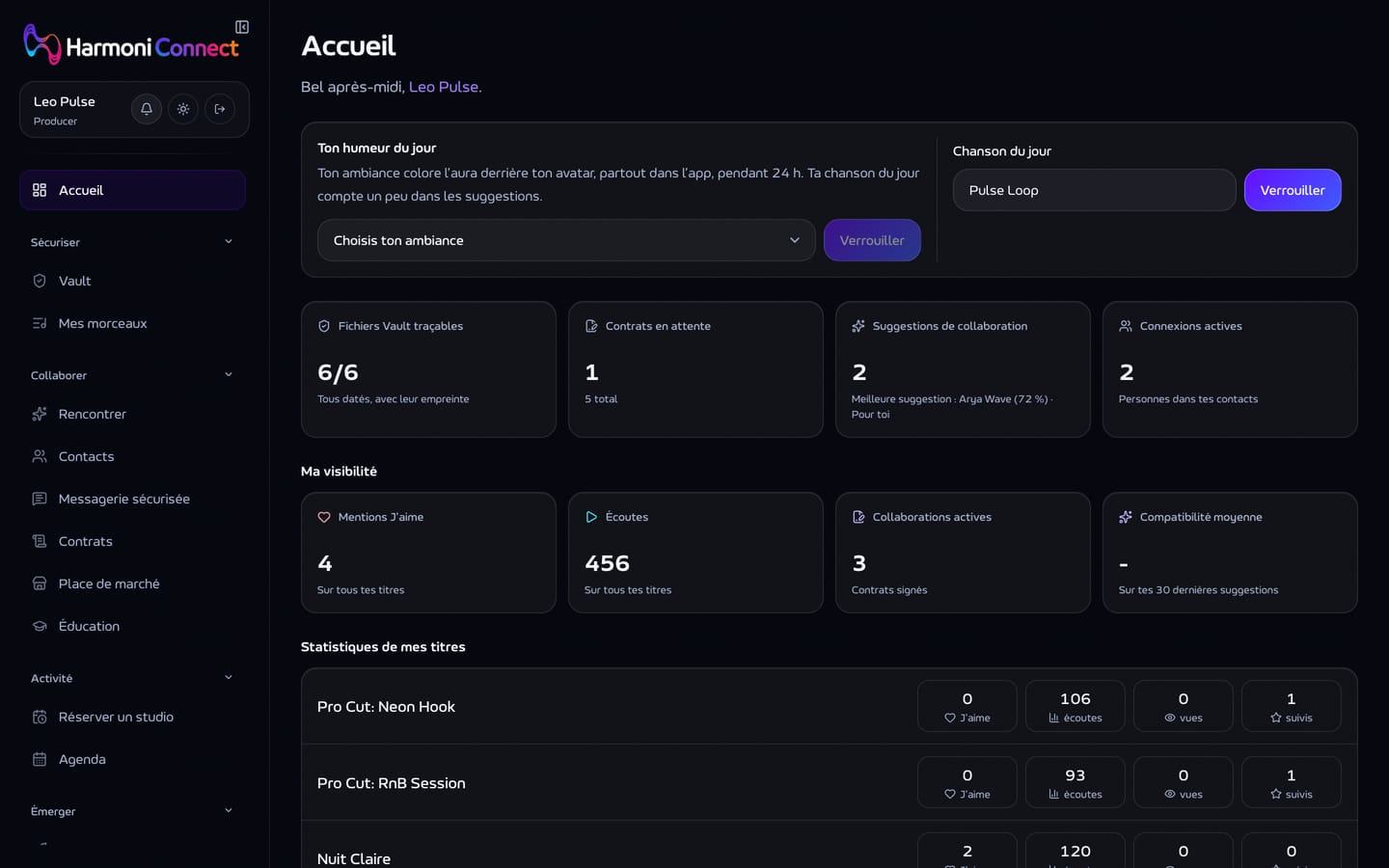Collapse the Émerger section chevron
This screenshot has width=1389, height=868.
pyautogui.click(x=229, y=811)
